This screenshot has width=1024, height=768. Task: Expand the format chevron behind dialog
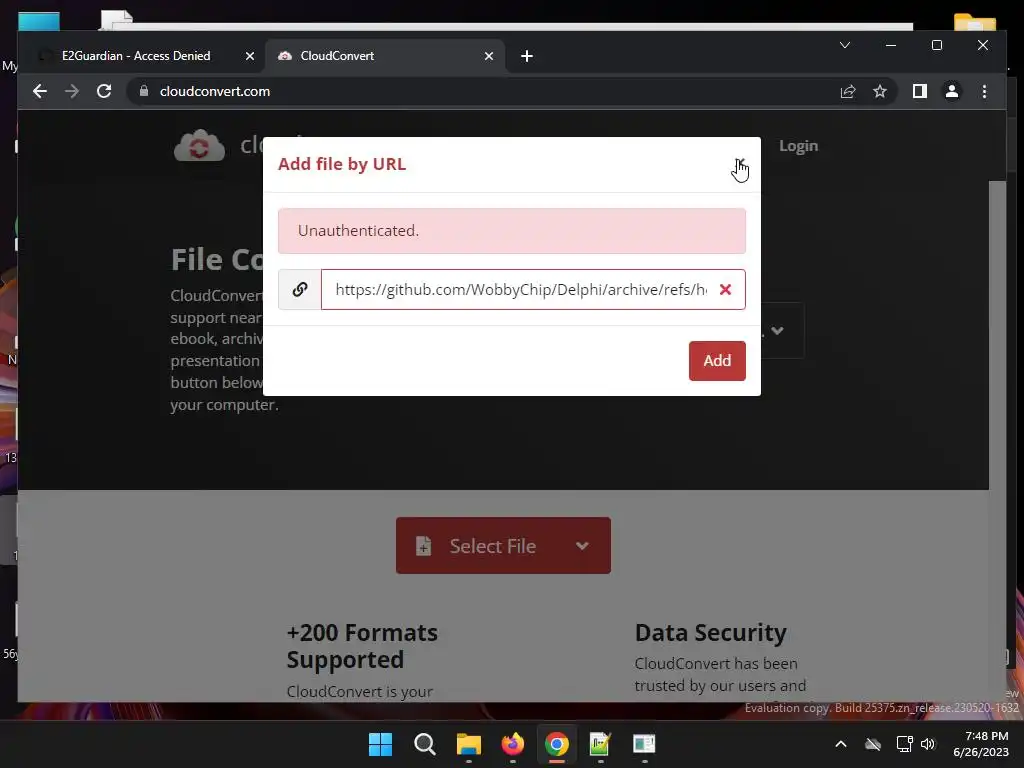(x=777, y=330)
